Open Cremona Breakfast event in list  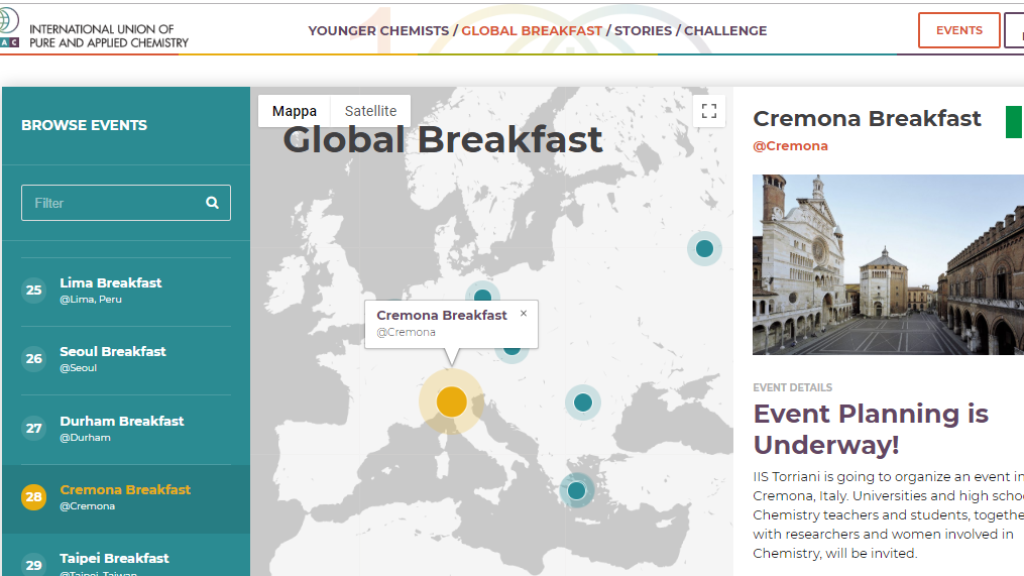[125, 497]
